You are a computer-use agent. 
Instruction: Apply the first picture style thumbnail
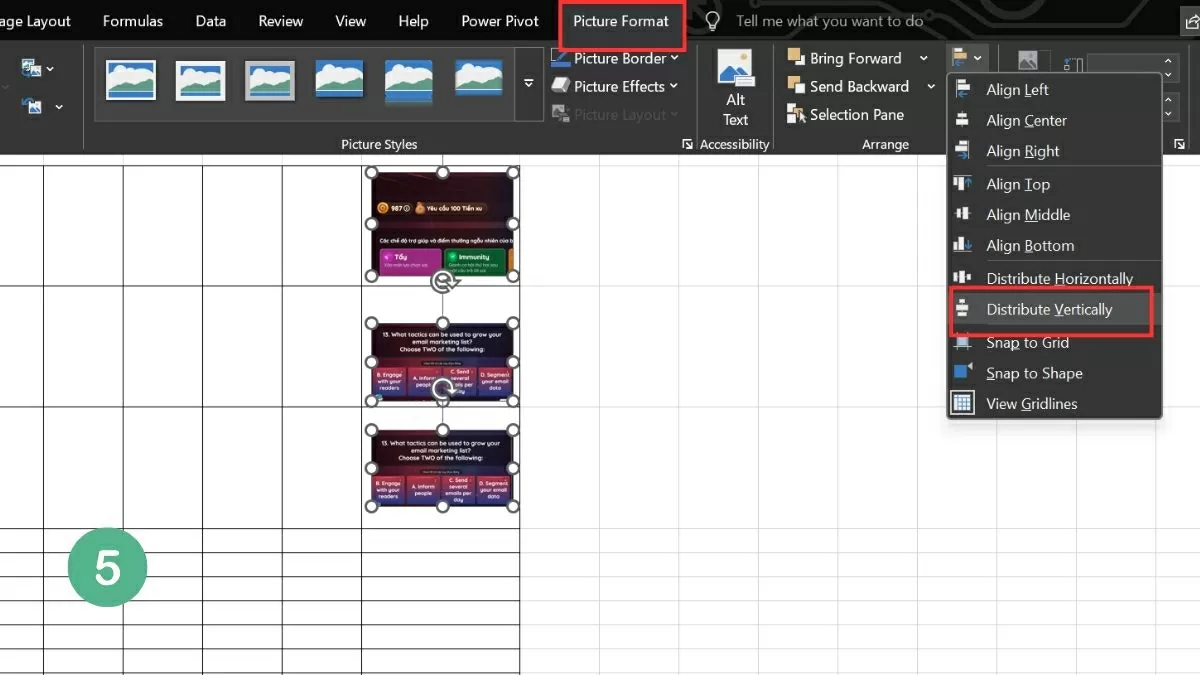131,80
